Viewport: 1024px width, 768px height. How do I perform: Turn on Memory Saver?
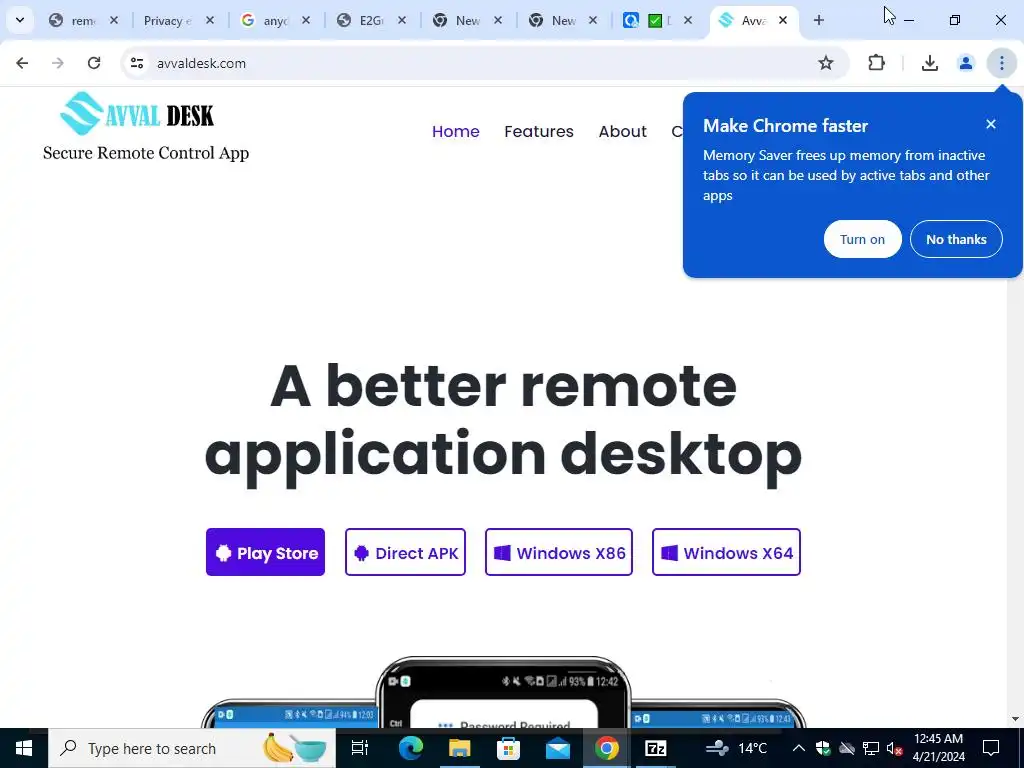[863, 239]
